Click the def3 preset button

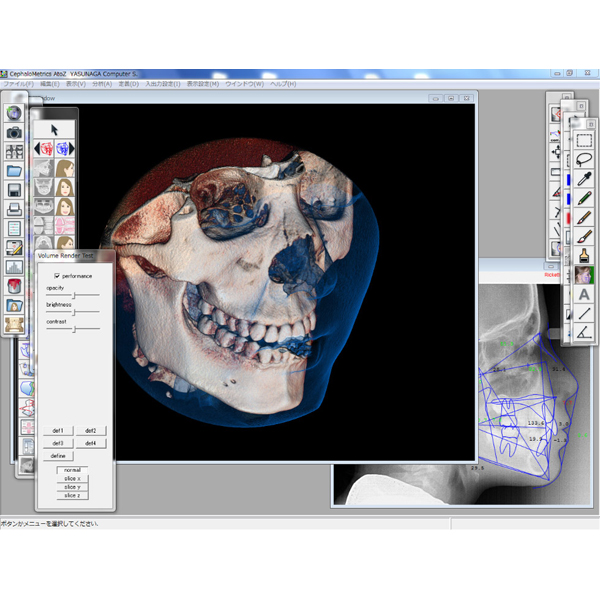pyautogui.click(x=58, y=443)
